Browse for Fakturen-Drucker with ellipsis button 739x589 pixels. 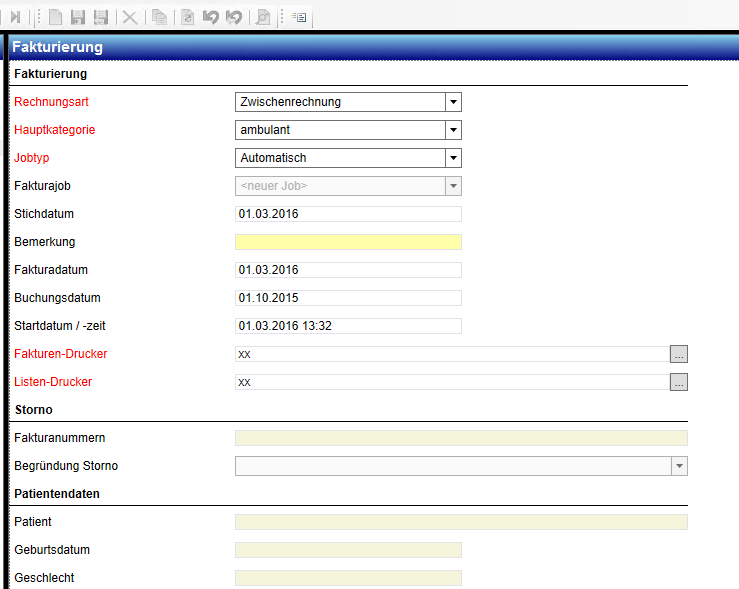(679, 354)
